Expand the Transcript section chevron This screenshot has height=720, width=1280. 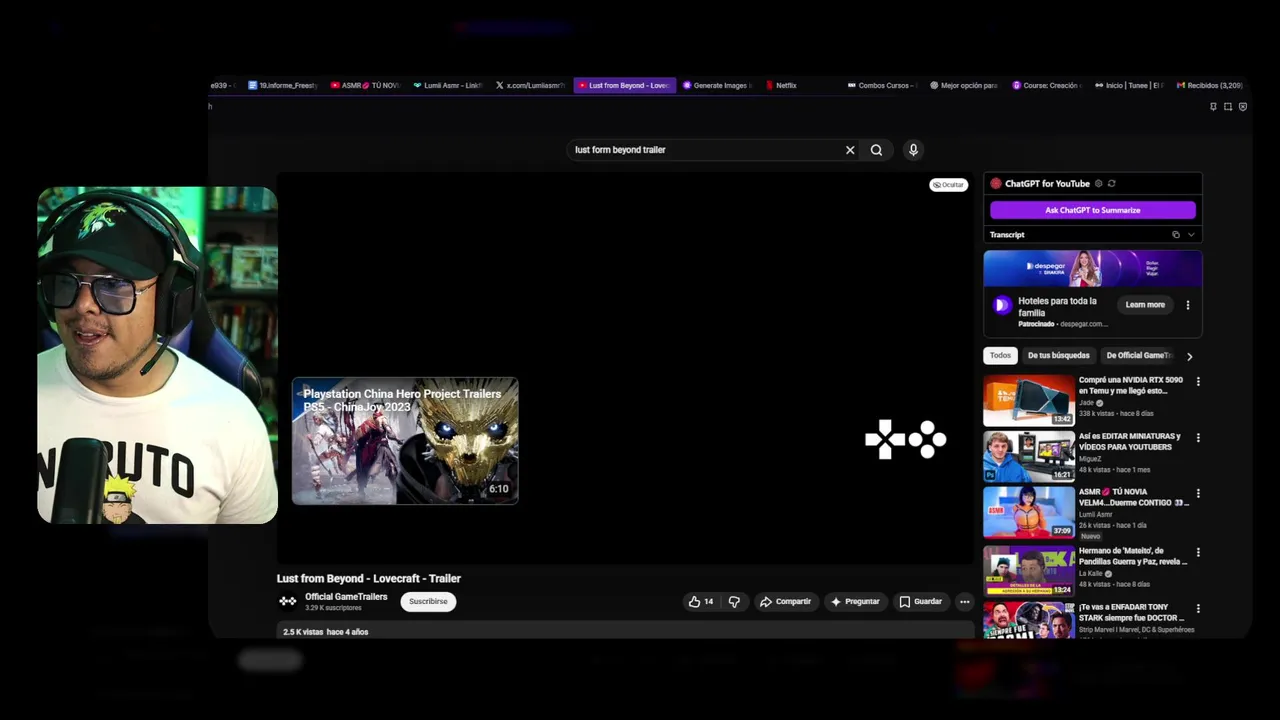(1191, 235)
